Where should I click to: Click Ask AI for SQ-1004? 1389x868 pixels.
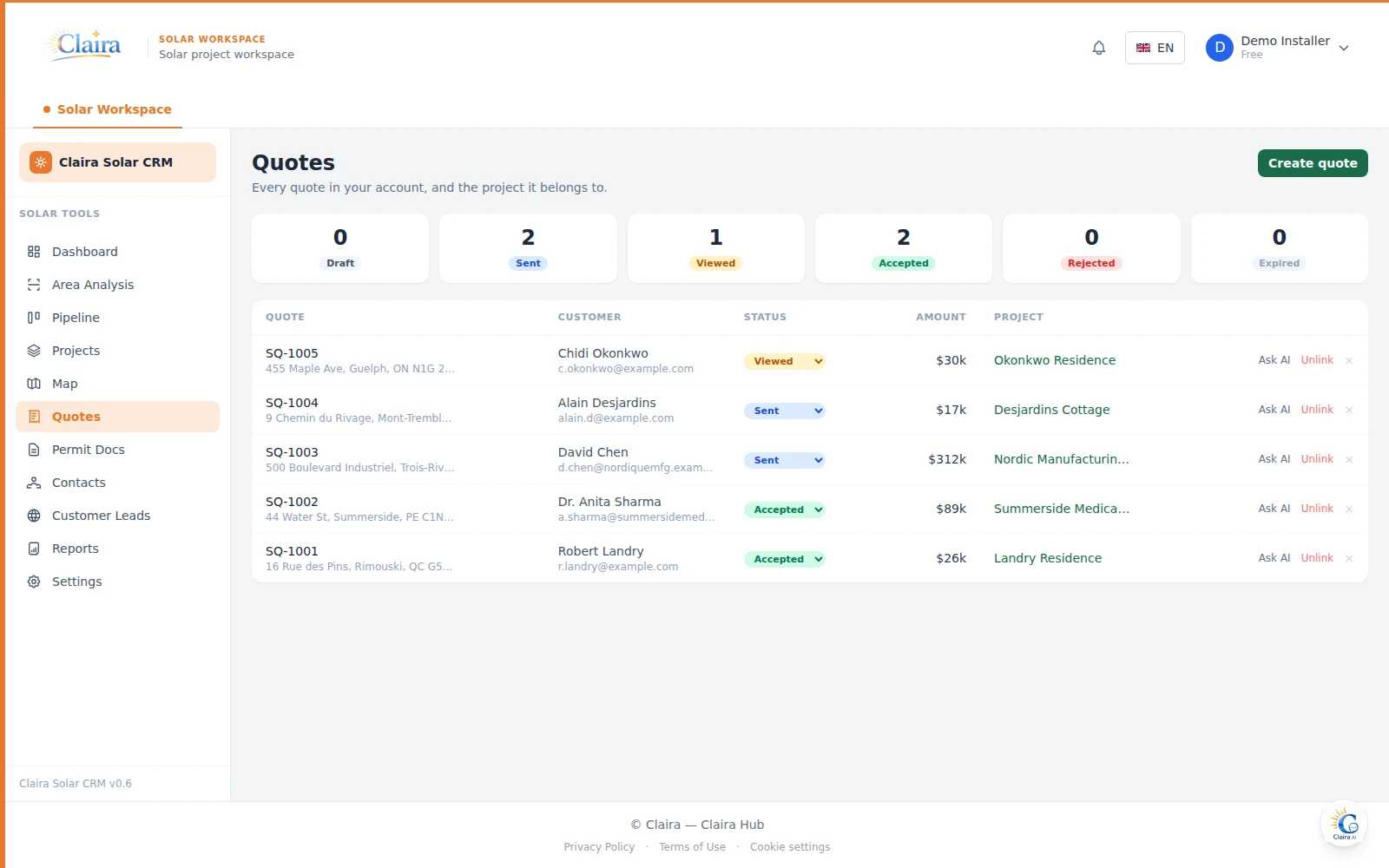pos(1274,410)
